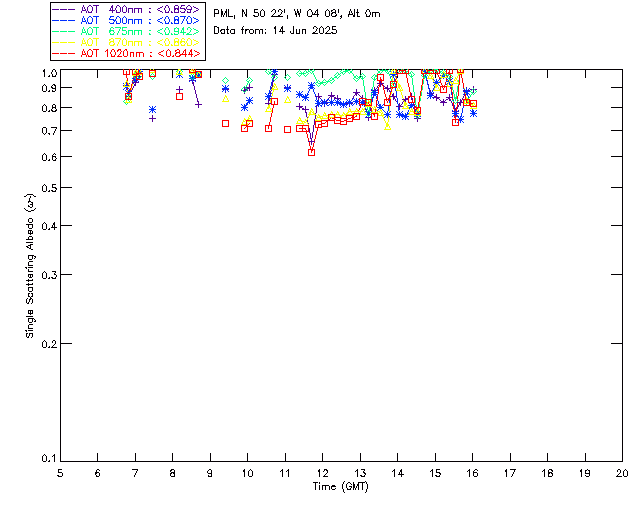The width and height of the screenshot is (640, 512).
Task: Click the y-axis tick label 0.2
Action: (x=47, y=343)
